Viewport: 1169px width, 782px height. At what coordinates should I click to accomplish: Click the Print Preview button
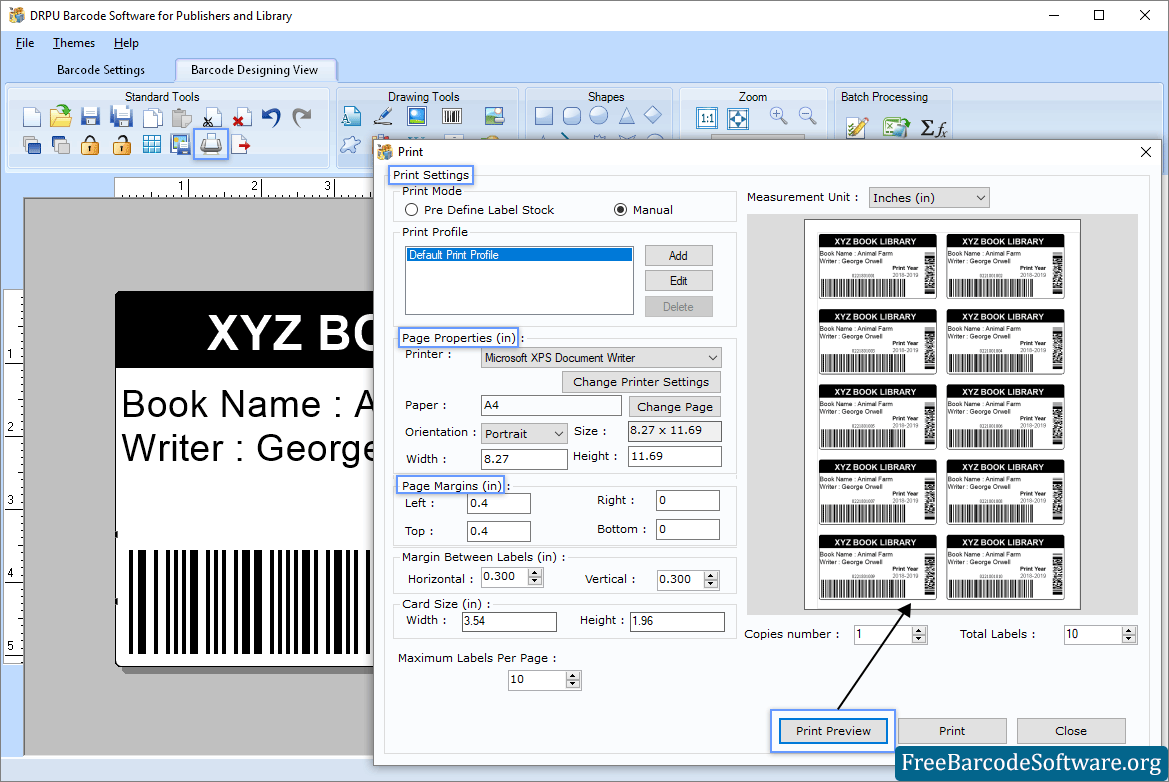tap(833, 731)
